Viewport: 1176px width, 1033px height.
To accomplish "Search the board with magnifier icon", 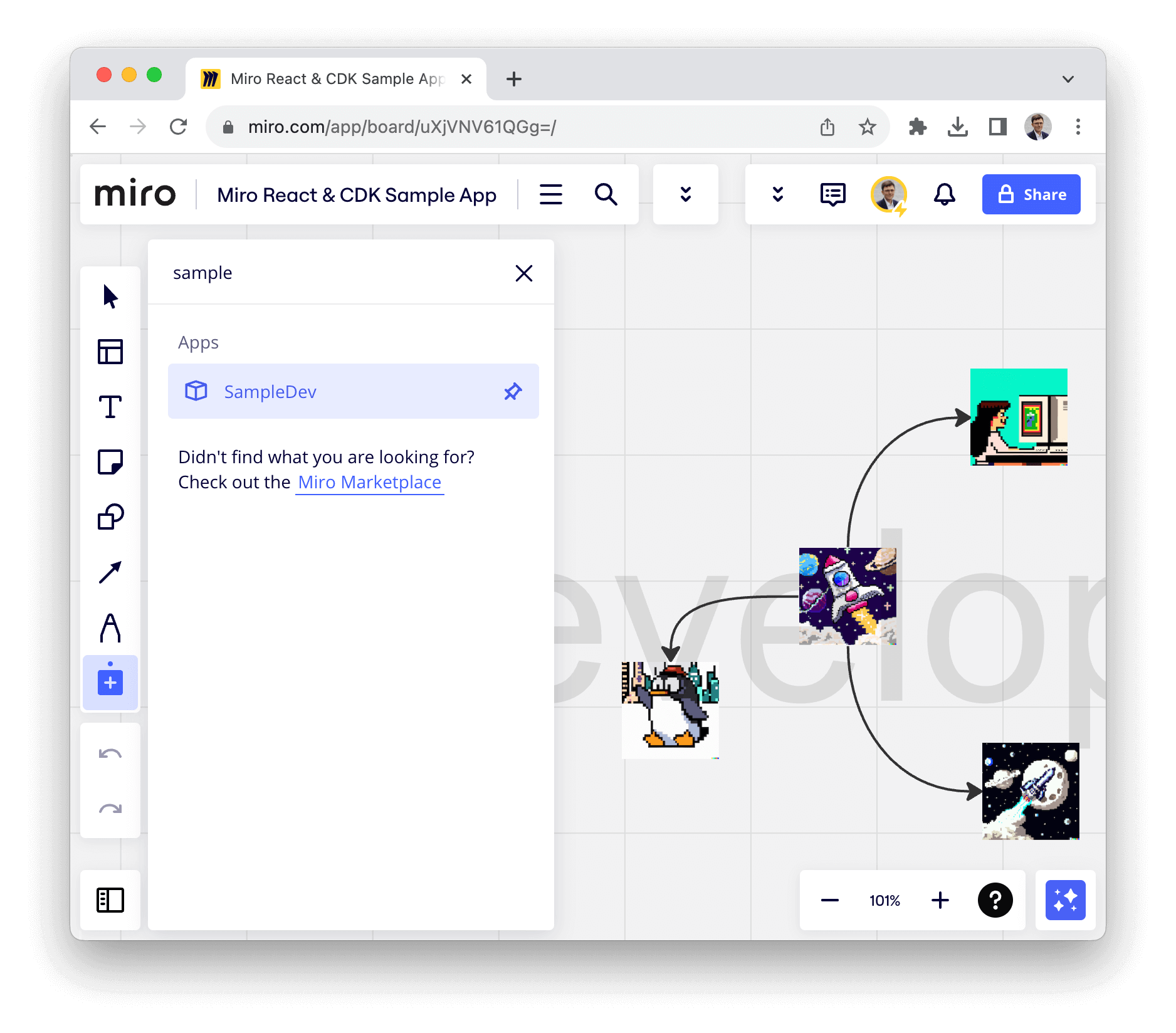I will point(606,194).
